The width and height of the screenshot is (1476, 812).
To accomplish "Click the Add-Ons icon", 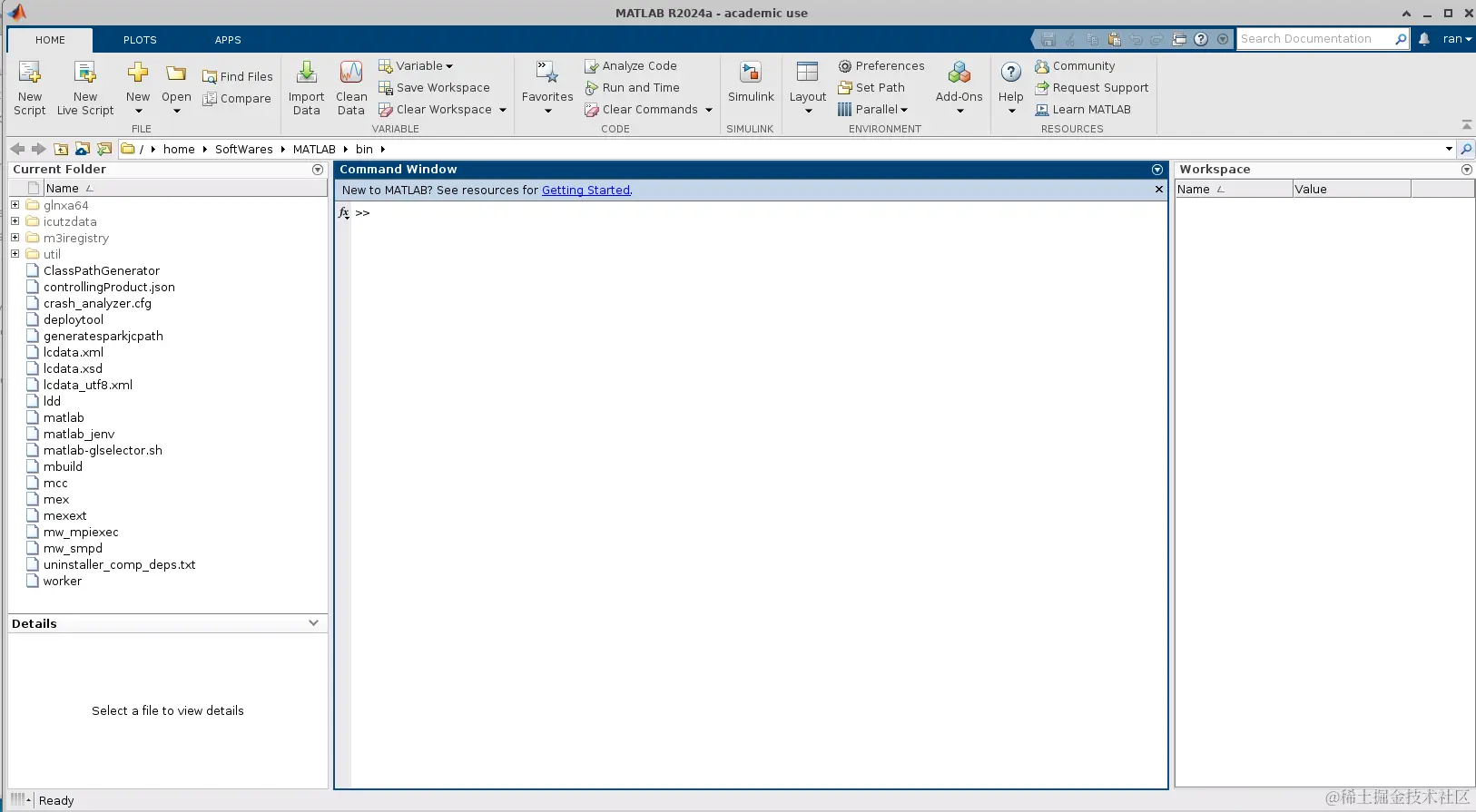I will [959, 73].
